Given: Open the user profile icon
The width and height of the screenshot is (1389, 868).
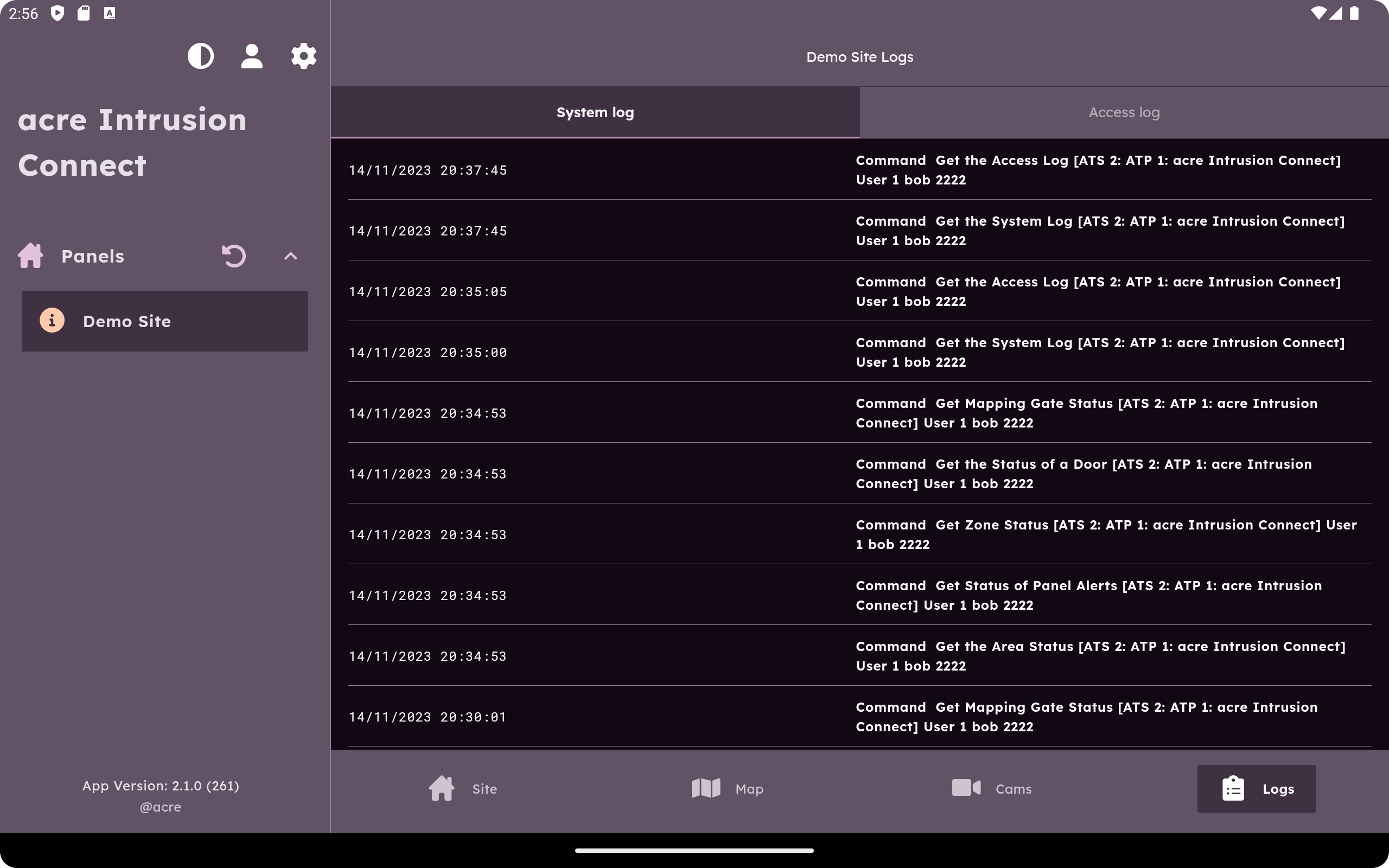Looking at the screenshot, I should [251, 56].
